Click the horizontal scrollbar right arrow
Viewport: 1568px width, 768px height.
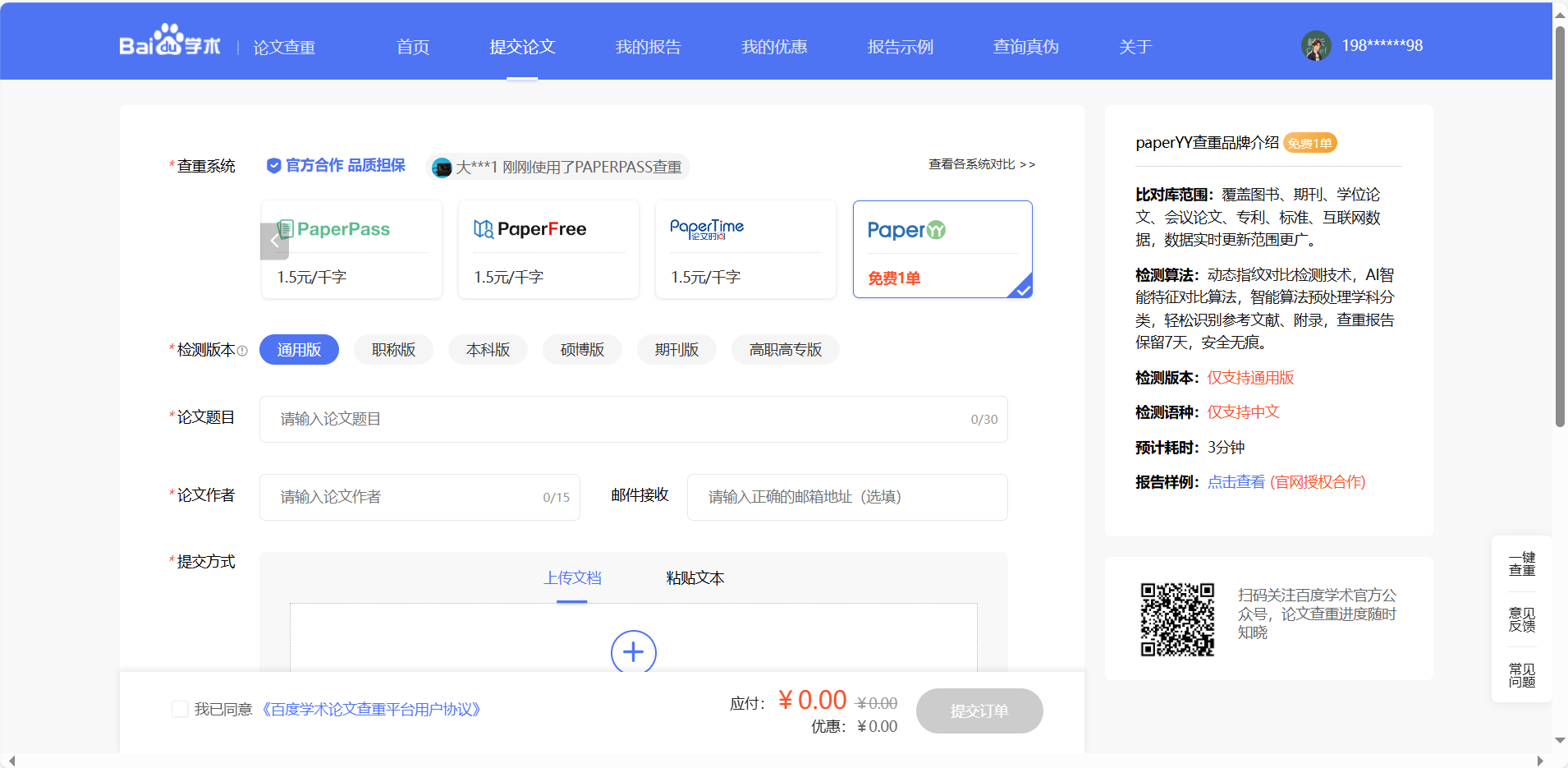[x=1540, y=761]
